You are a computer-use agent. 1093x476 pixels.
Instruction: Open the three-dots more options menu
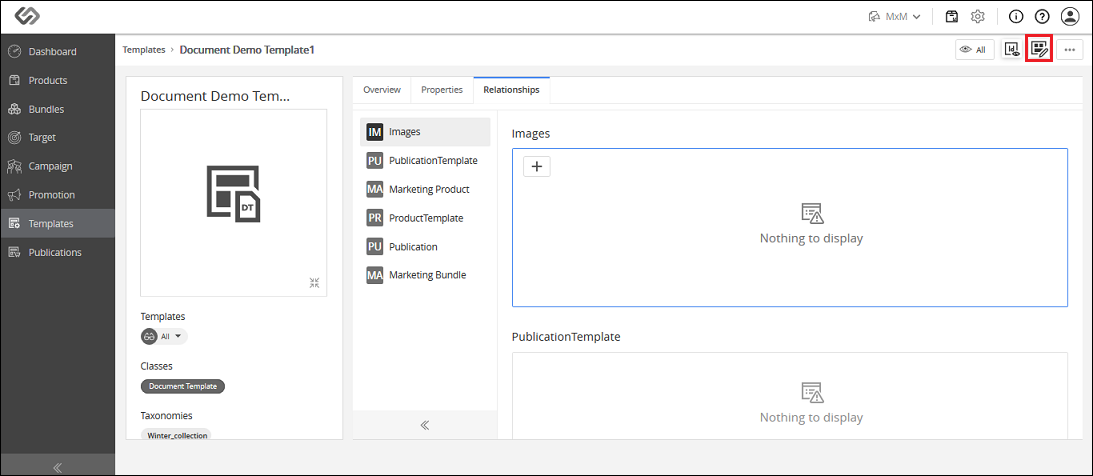point(1069,49)
